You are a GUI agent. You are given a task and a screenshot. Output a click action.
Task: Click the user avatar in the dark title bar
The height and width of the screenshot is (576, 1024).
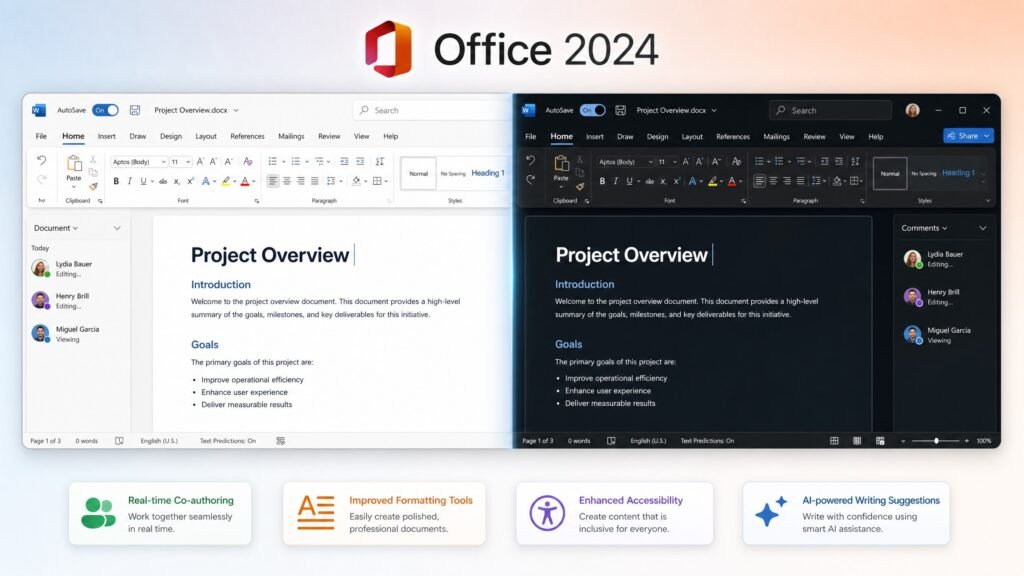[912, 110]
